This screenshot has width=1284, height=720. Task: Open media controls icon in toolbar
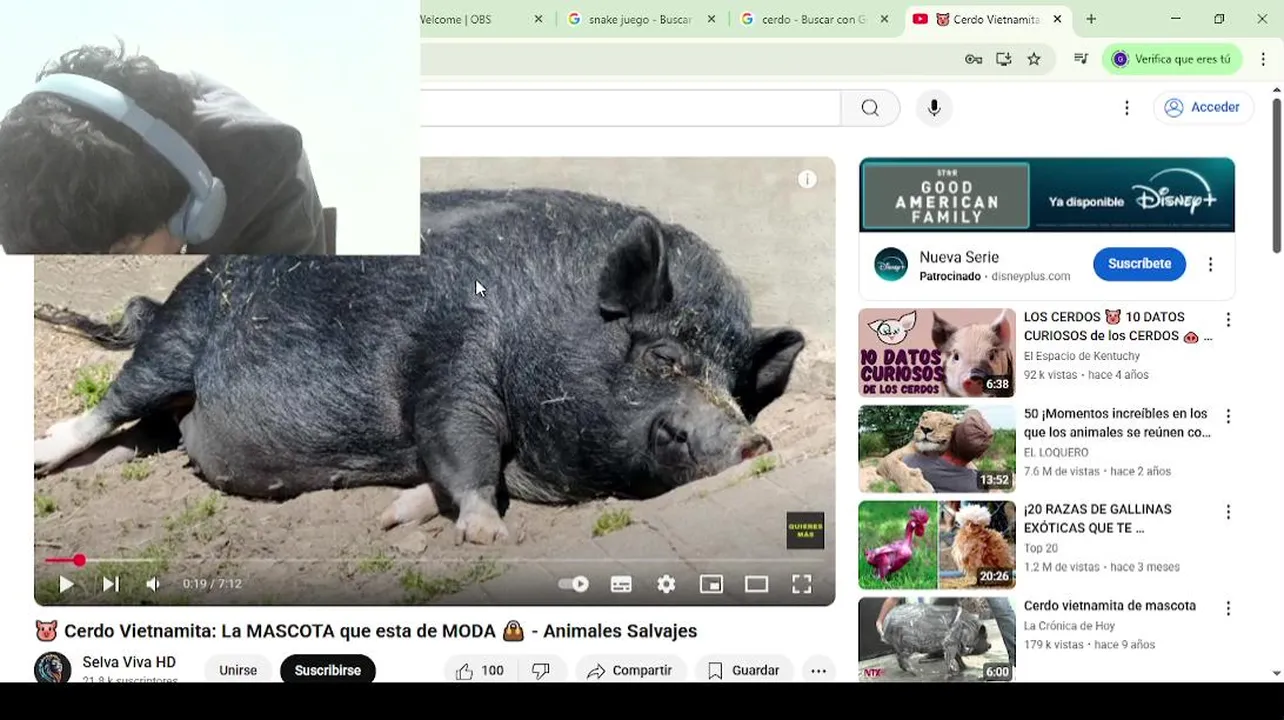[x=1081, y=59]
